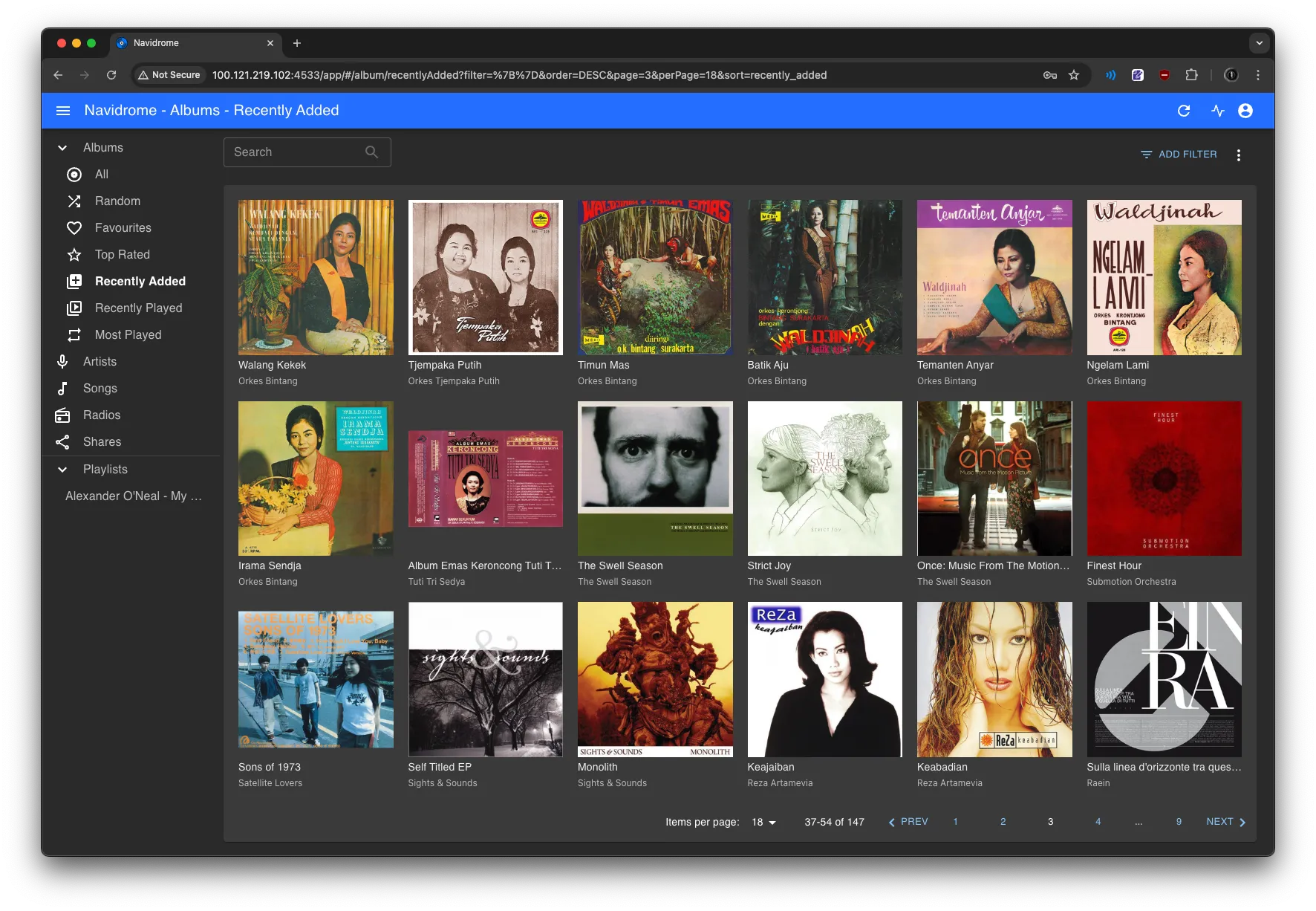
Task: Click the search magnifier icon
Action: pos(371,152)
